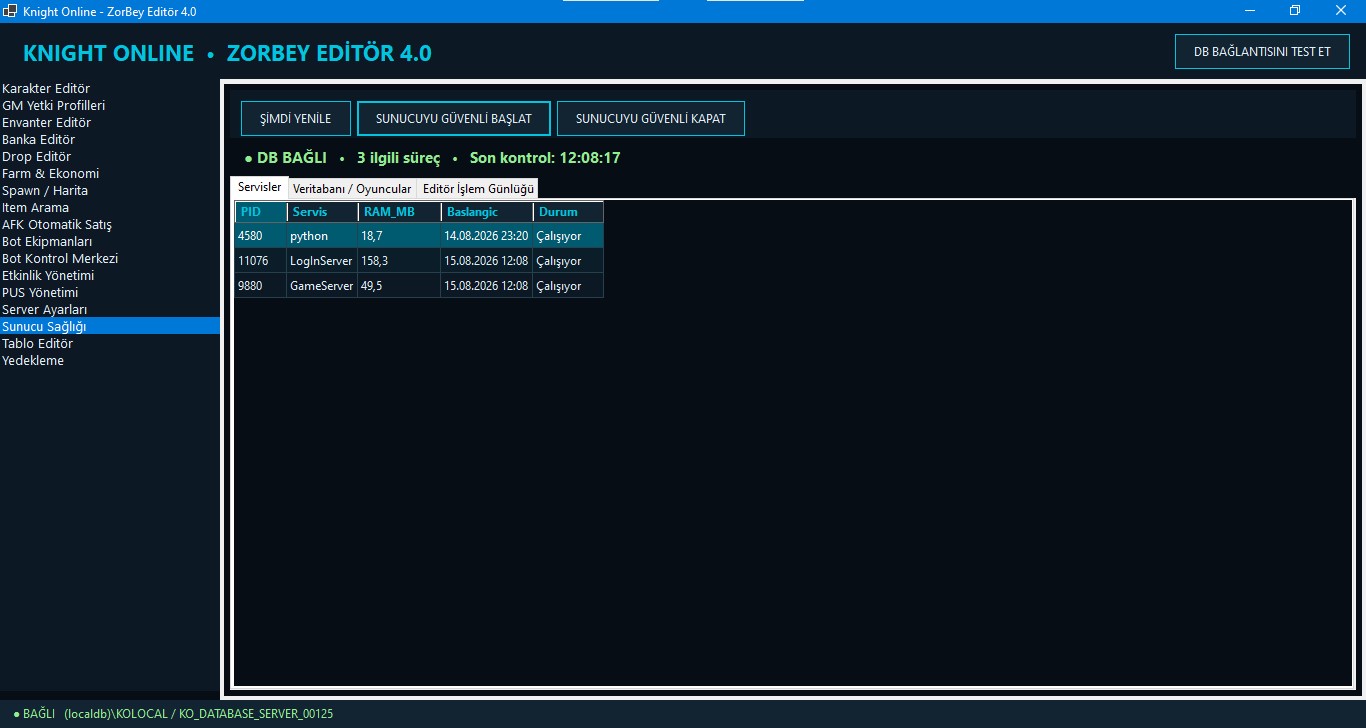Select the python service row name
This screenshot has width=1366, height=728.
(323, 236)
